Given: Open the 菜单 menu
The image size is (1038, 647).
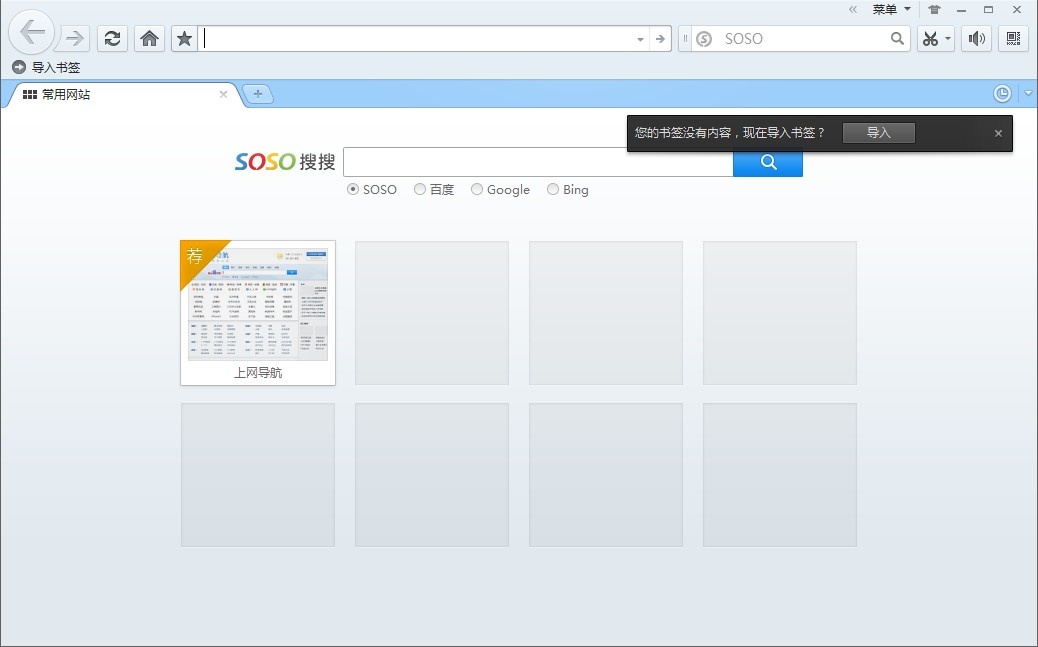Looking at the screenshot, I should pyautogui.click(x=891, y=9).
